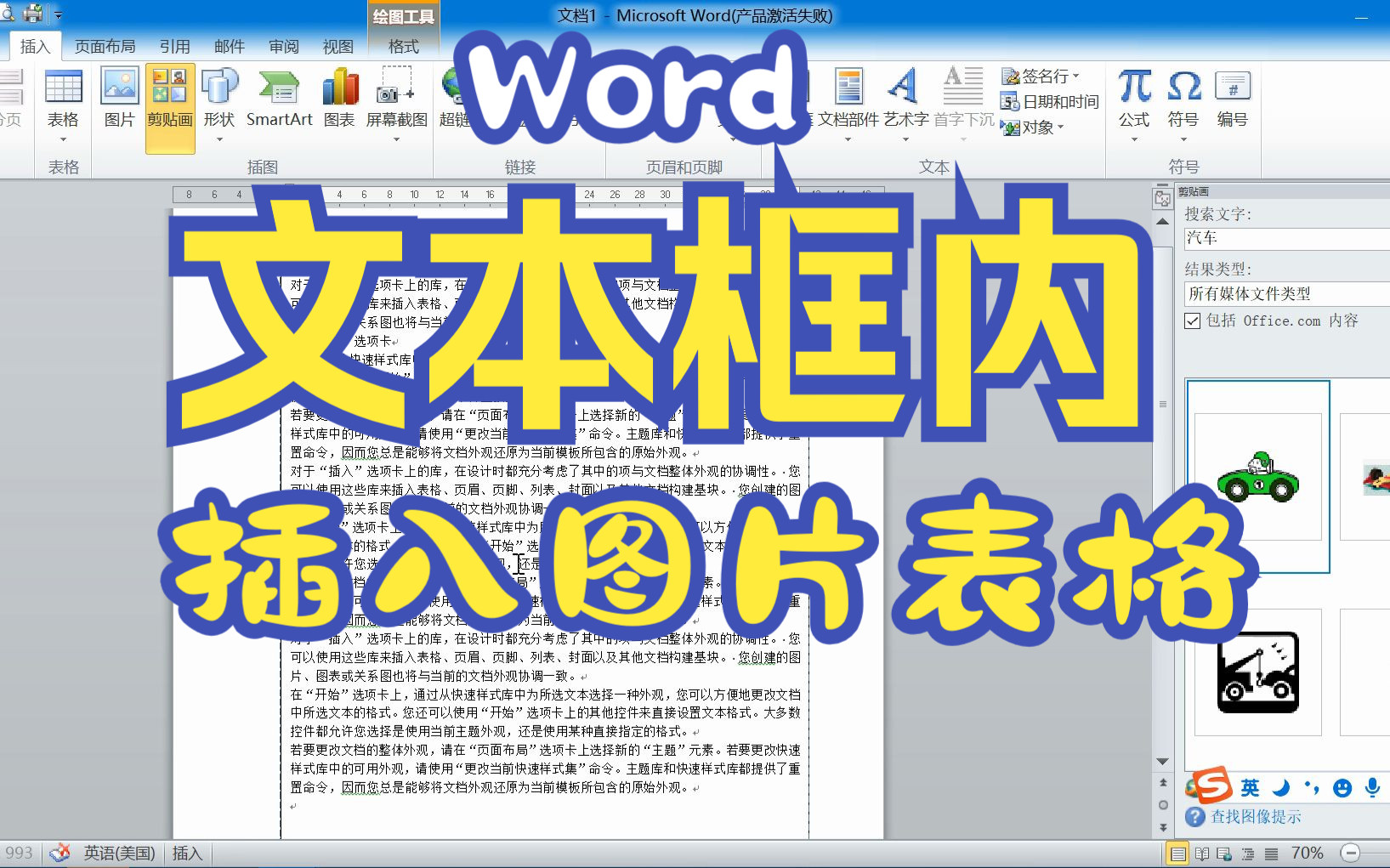The width and height of the screenshot is (1390, 868).
Task: Expand the 屏幕截图 dropdown arrow
Action: coord(397,139)
